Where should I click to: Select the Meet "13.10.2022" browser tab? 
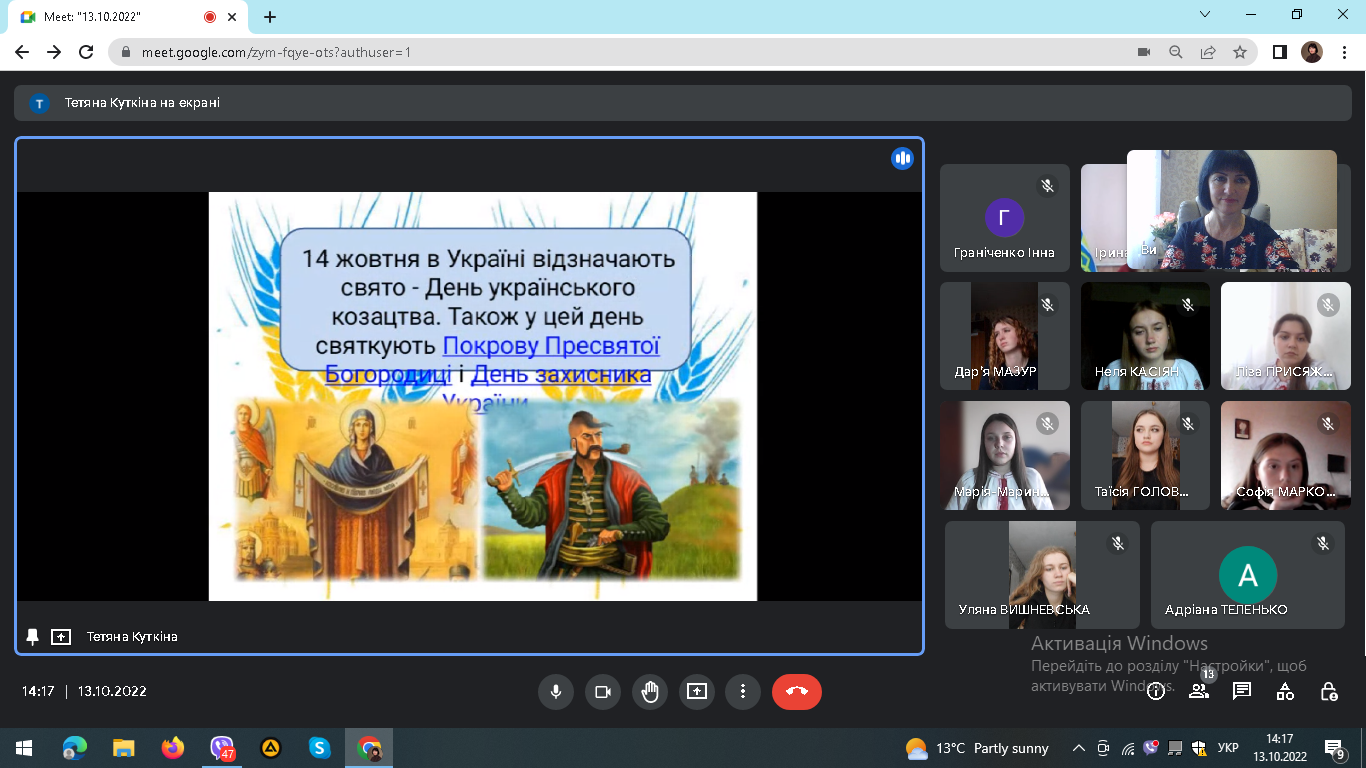pos(118,17)
